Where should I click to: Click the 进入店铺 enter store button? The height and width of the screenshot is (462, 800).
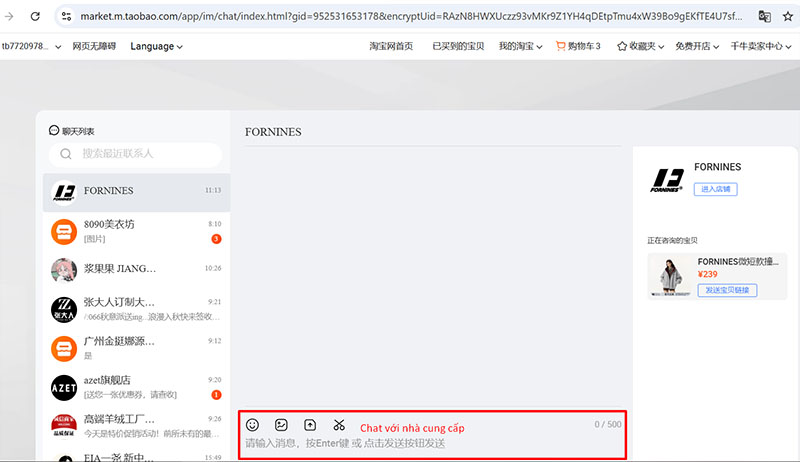tap(716, 188)
